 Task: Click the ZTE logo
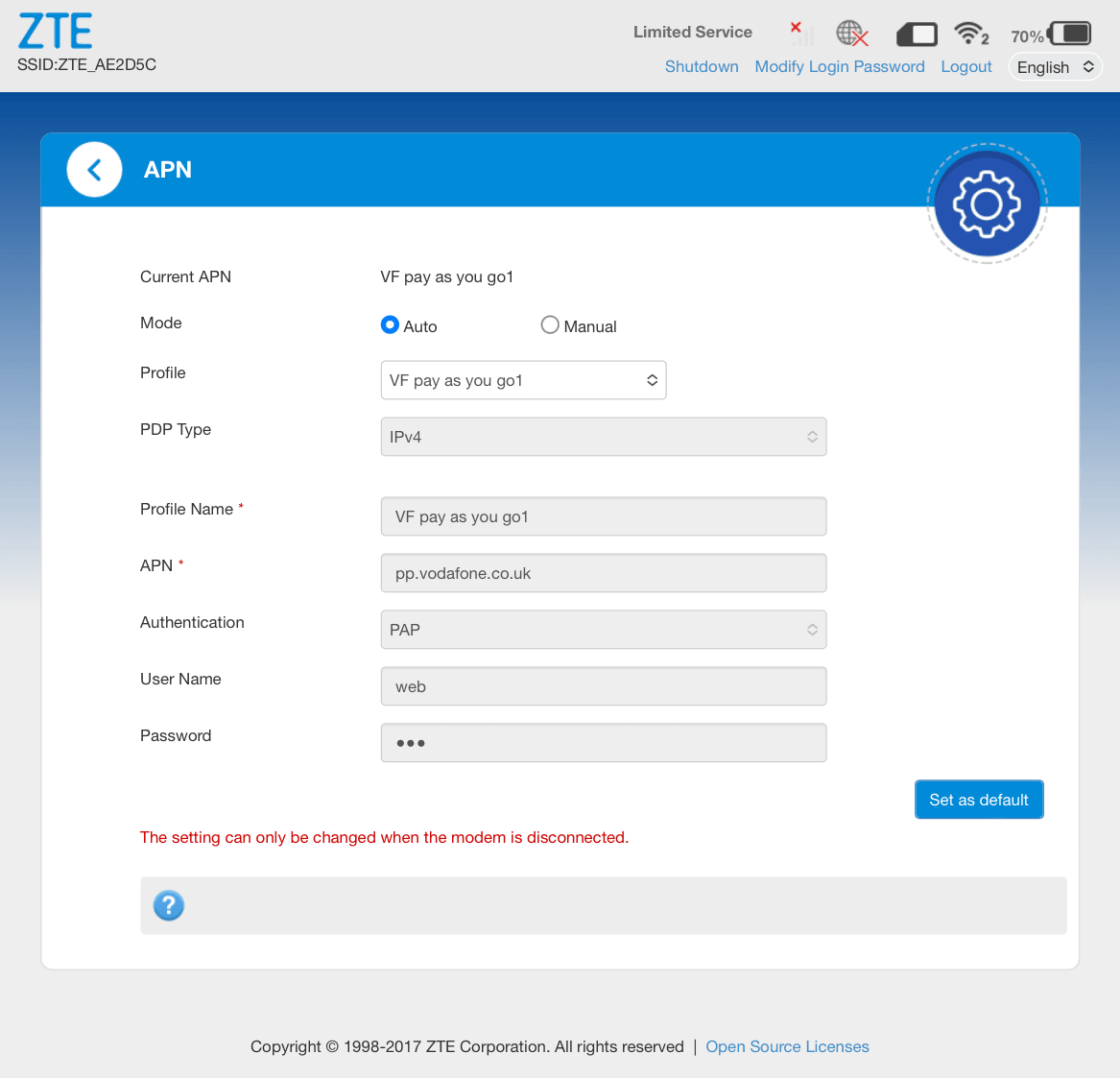[55, 31]
